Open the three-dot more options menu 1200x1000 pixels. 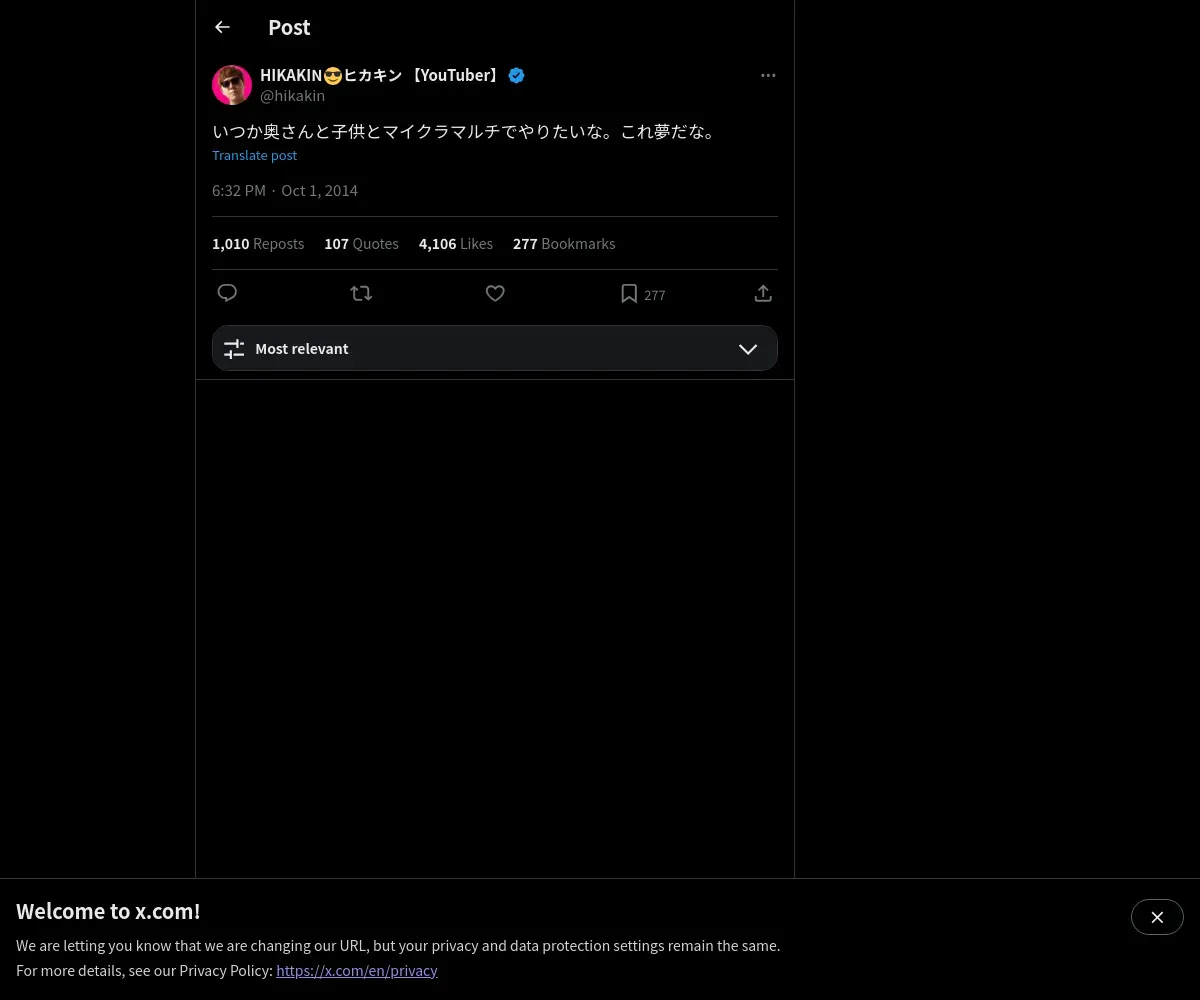(x=768, y=75)
